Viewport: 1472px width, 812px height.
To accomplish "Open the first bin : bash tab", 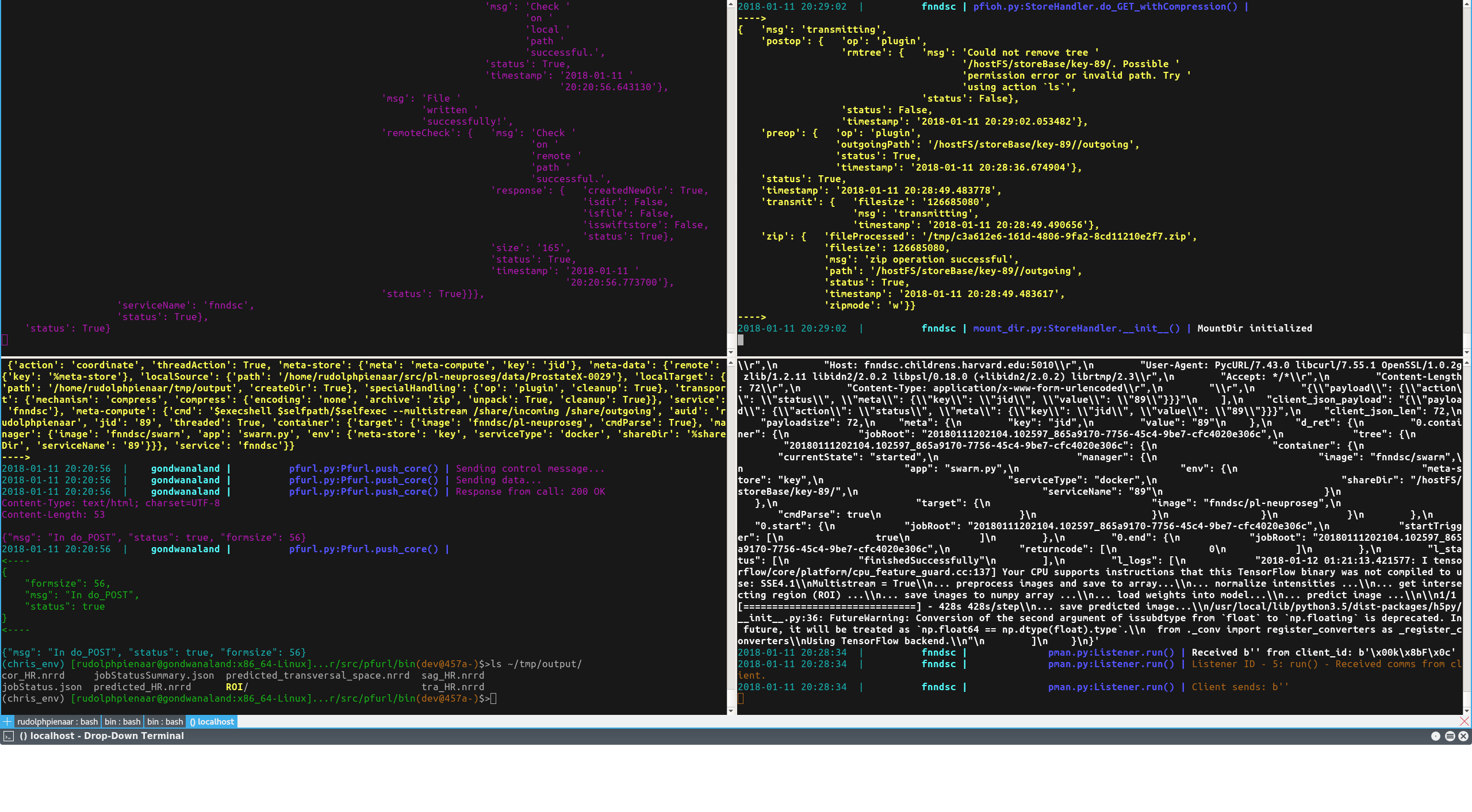I will pyautogui.click(x=122, y=722).
